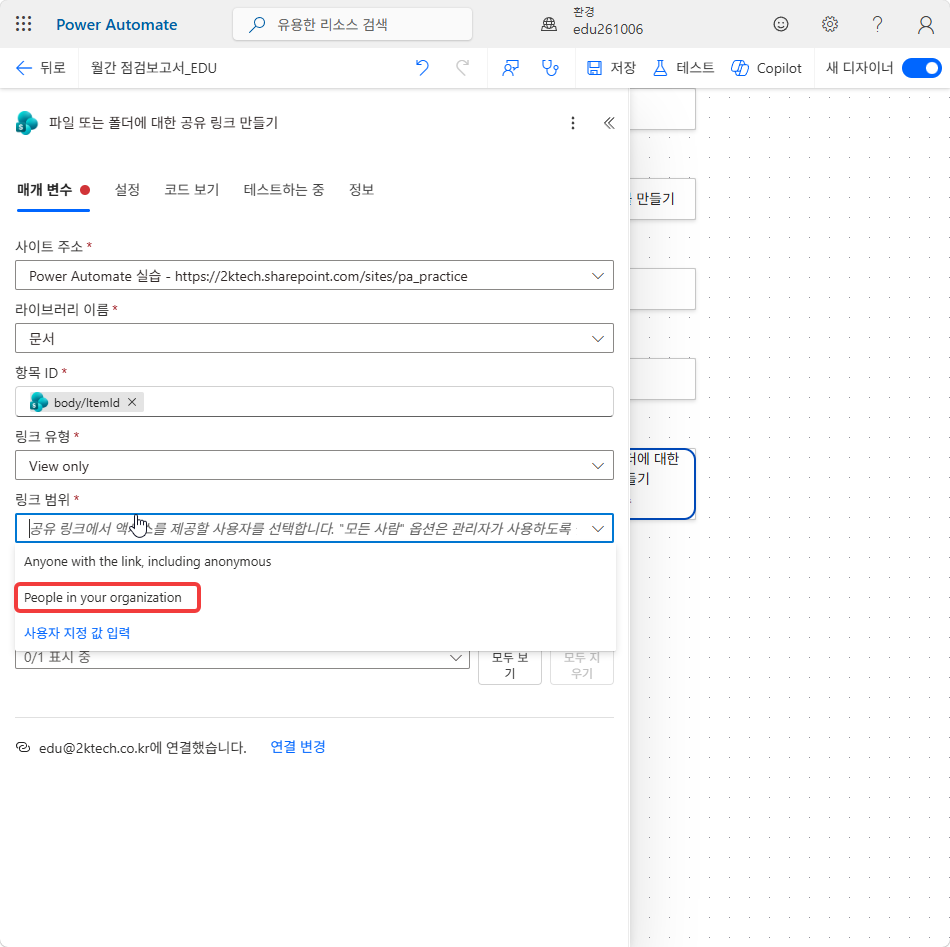Switch to the 코드 보기 tab
This screenshot has height=947, width=950.
click(191, 190)
